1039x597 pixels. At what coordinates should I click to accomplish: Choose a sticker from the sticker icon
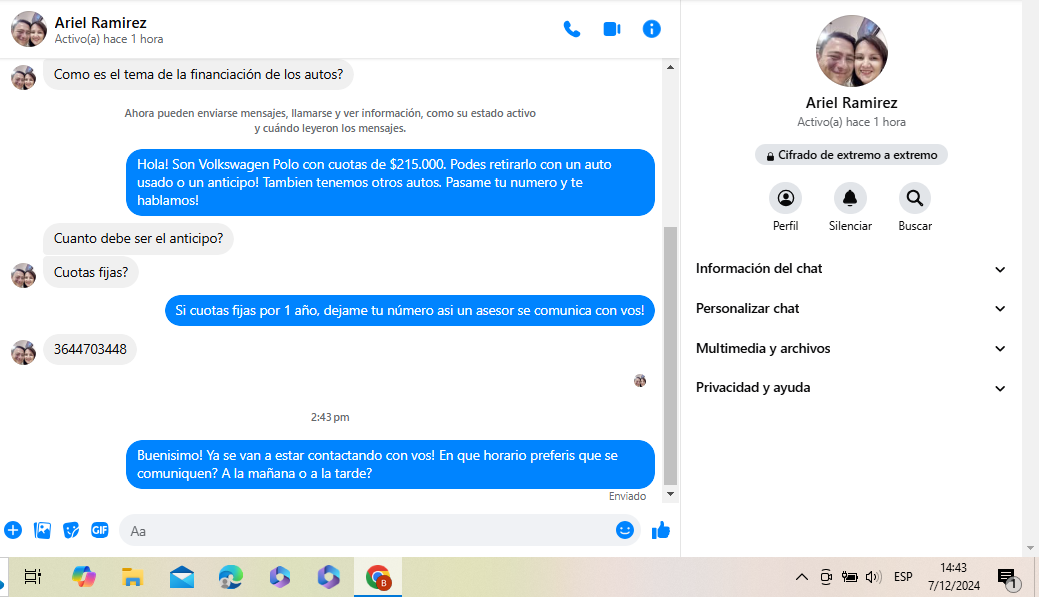point(71,530)
